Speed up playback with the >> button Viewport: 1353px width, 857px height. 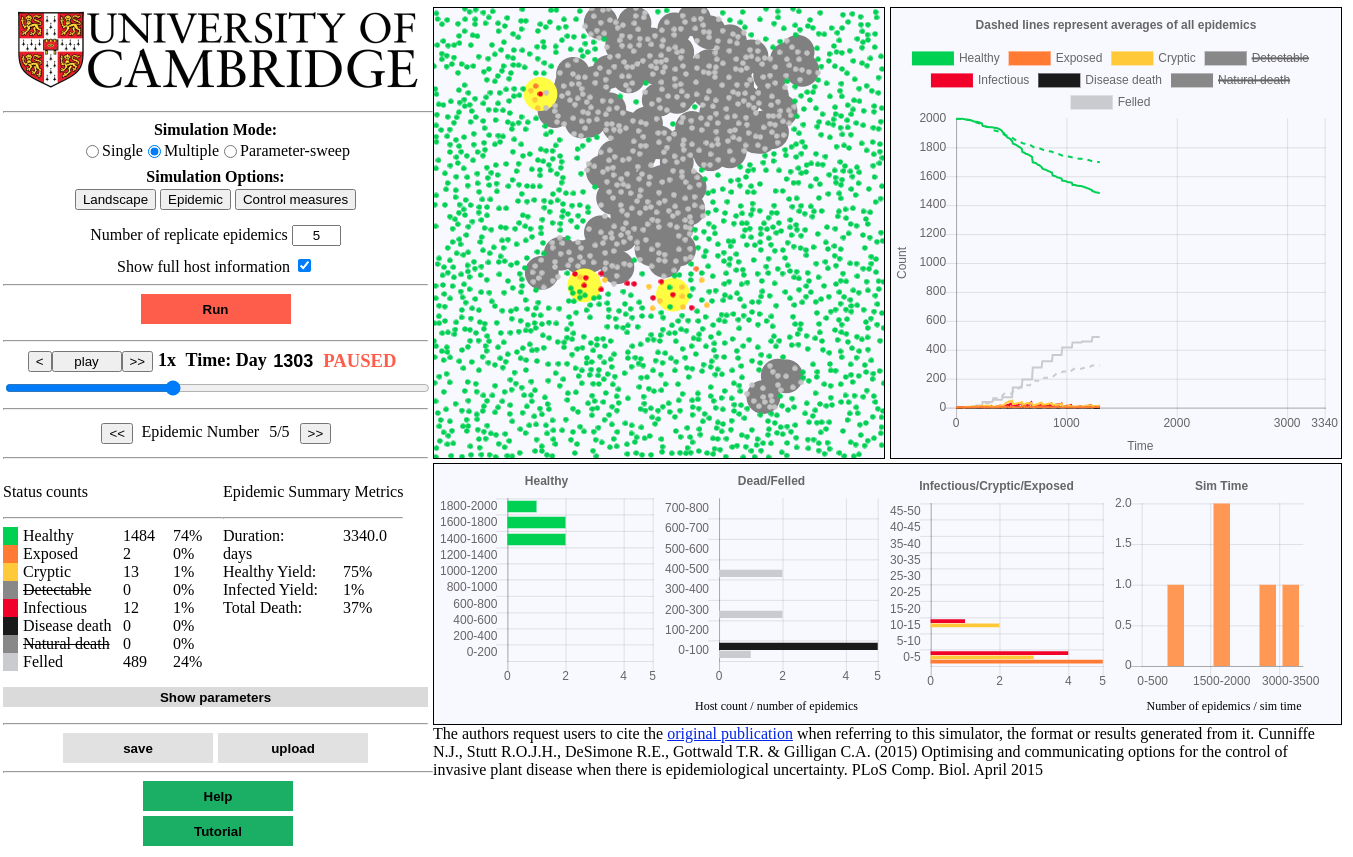tap(137, 362)
